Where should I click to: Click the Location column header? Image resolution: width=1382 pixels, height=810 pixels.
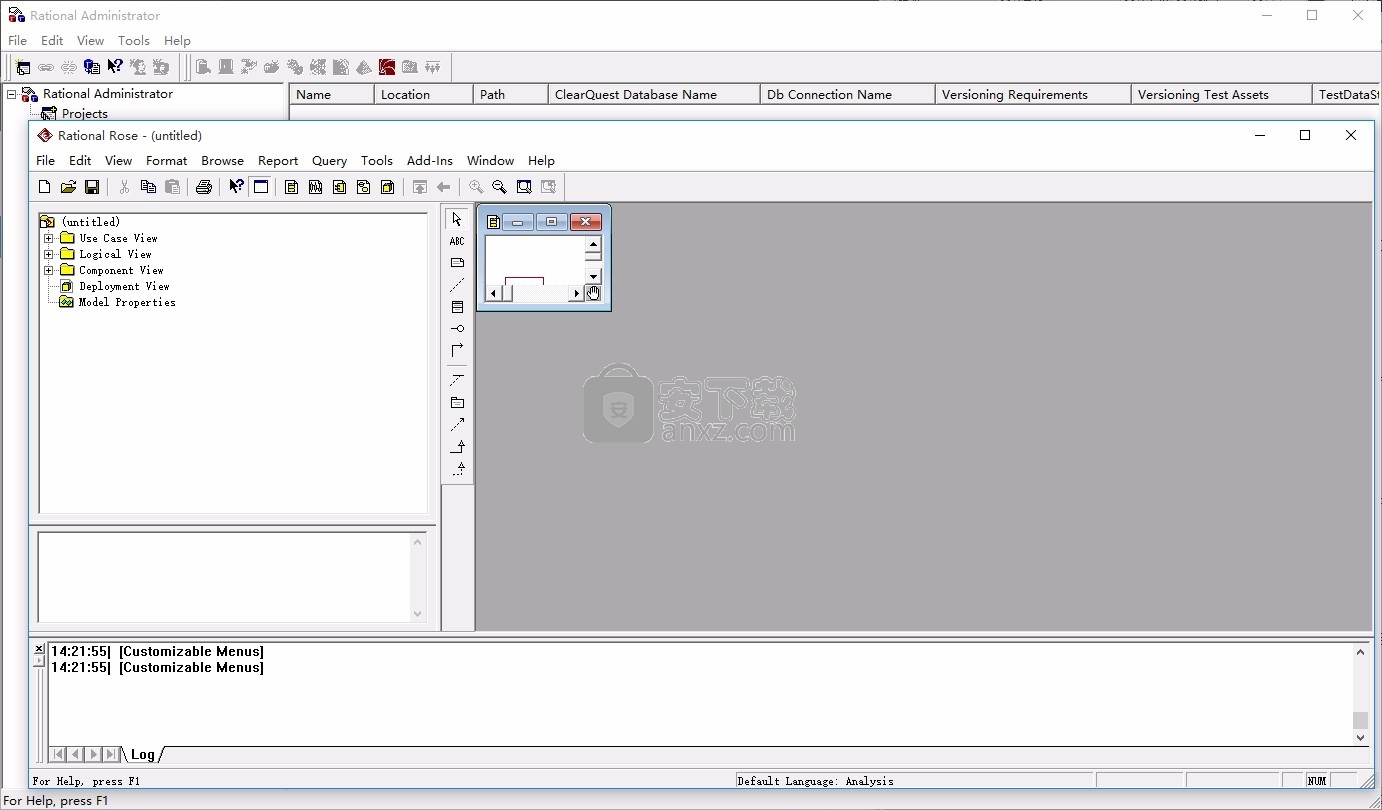[x=423, y=94]
